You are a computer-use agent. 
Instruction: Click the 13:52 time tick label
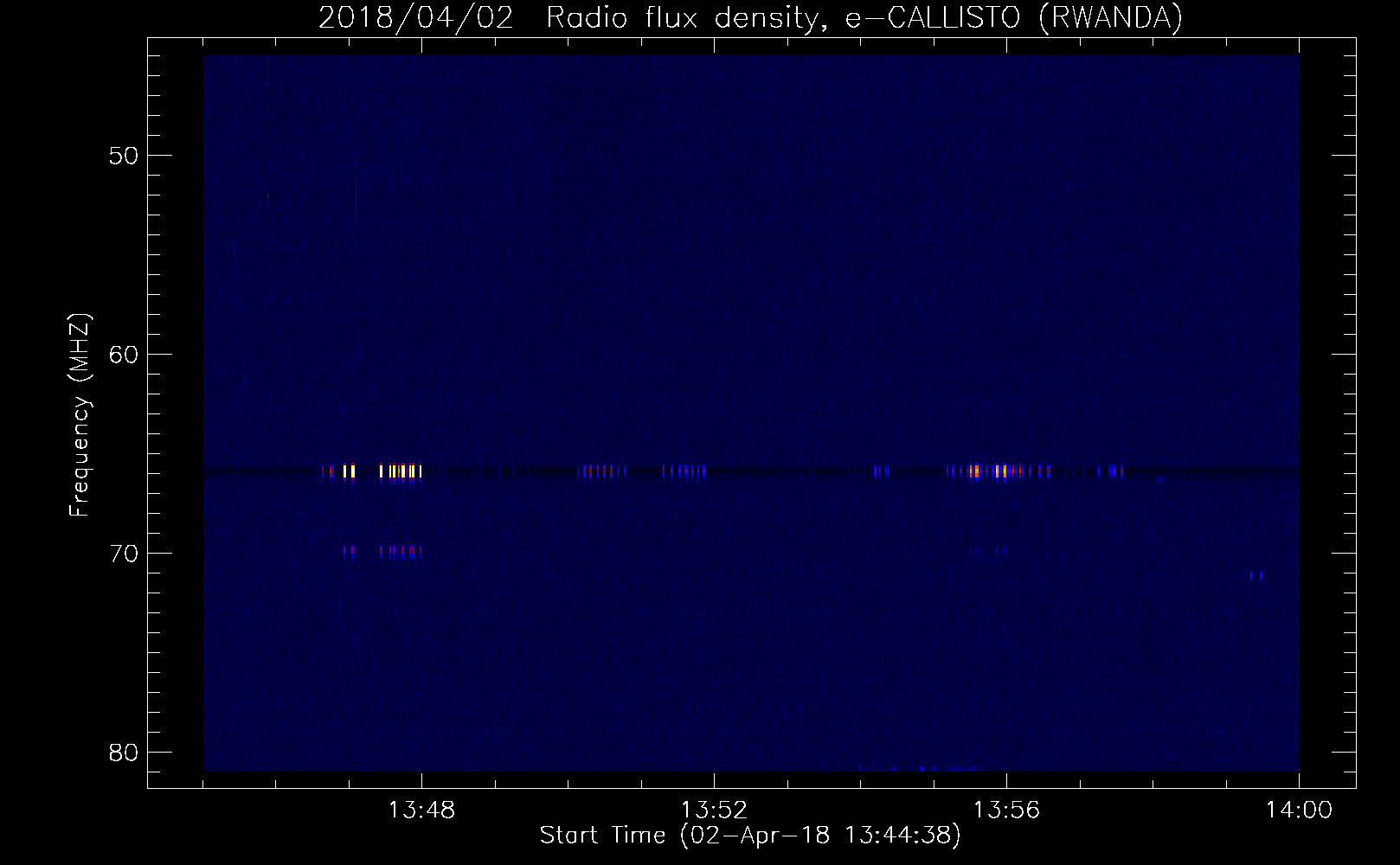pyautogui.click(x=714, y=811)
